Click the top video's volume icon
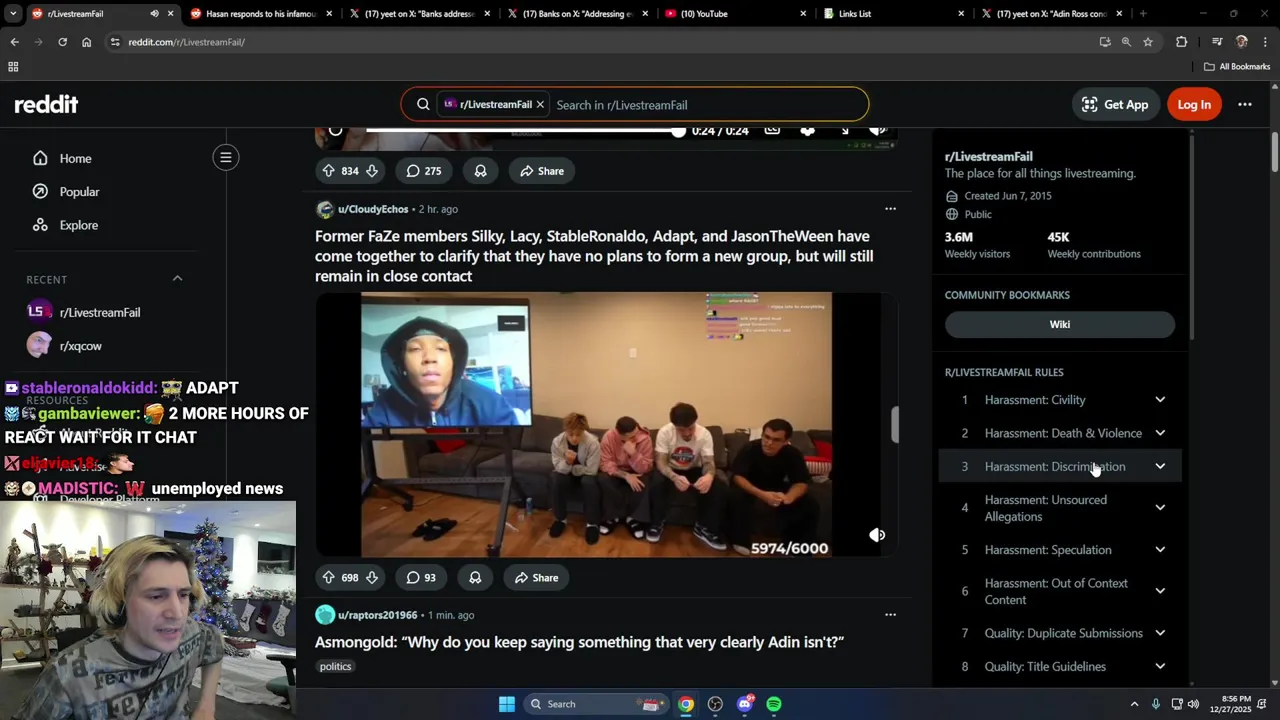 (877, 131)
